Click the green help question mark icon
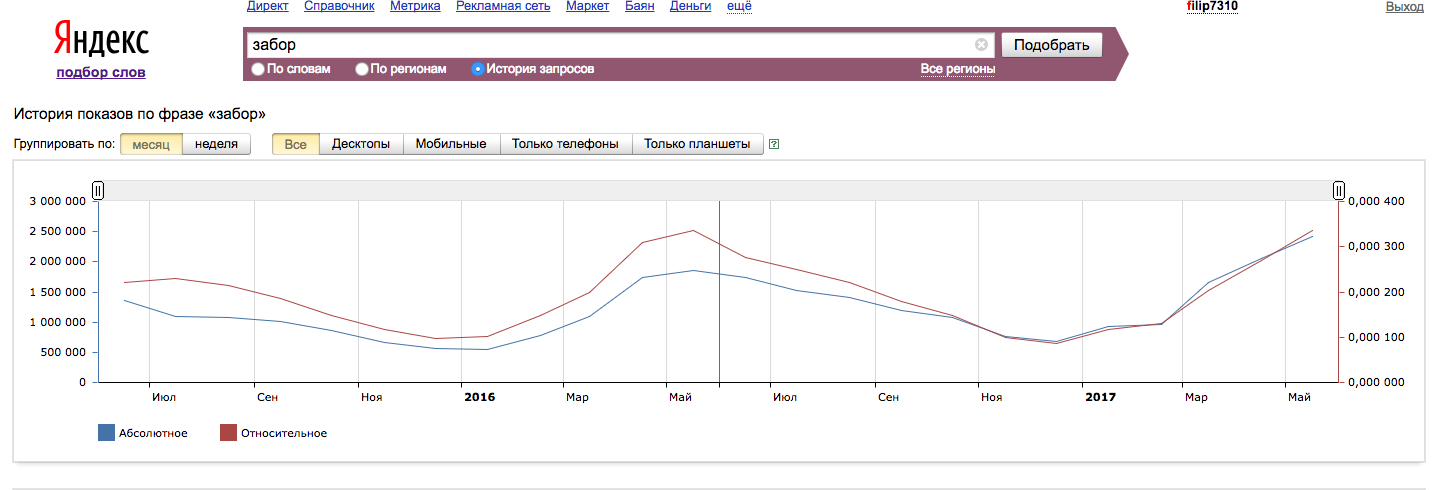The width and height of the screenshot is (1432, 490). 774,144
